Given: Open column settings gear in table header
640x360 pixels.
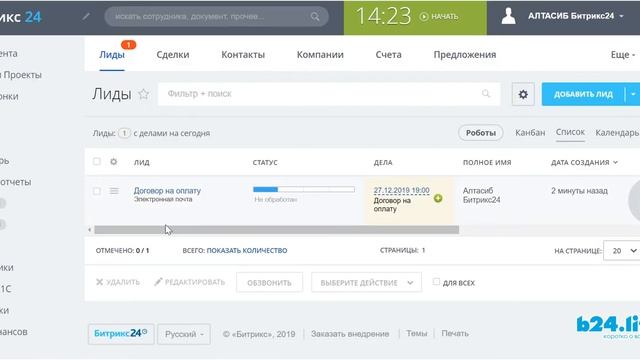Looking at the screenshot, I should point(113,162).
